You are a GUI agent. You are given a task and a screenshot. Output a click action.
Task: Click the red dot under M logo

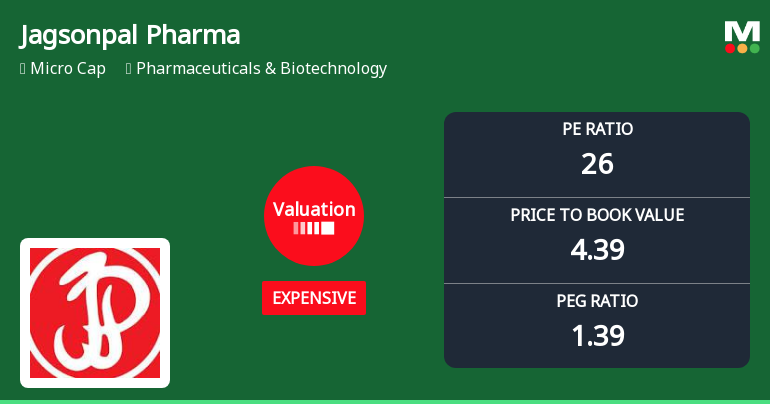[730, 48]
